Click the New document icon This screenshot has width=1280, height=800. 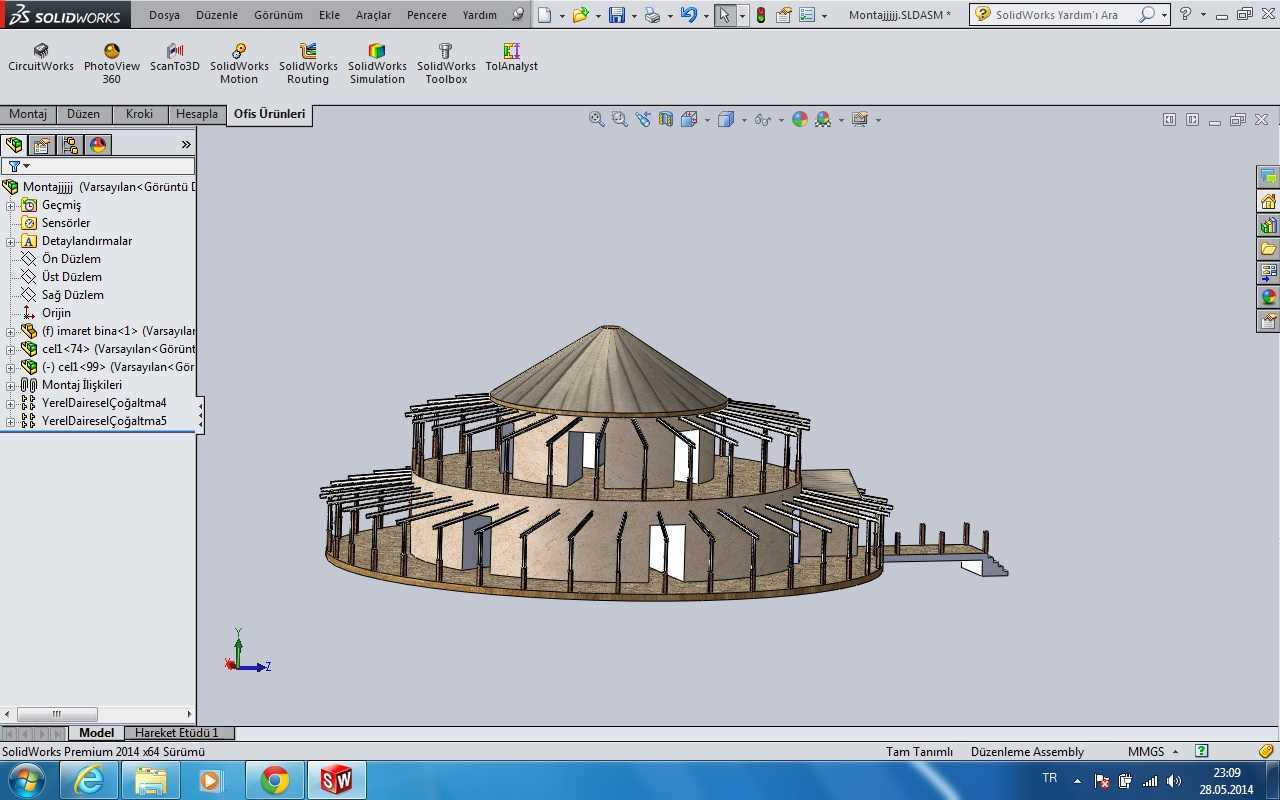(x=543, y=15)
